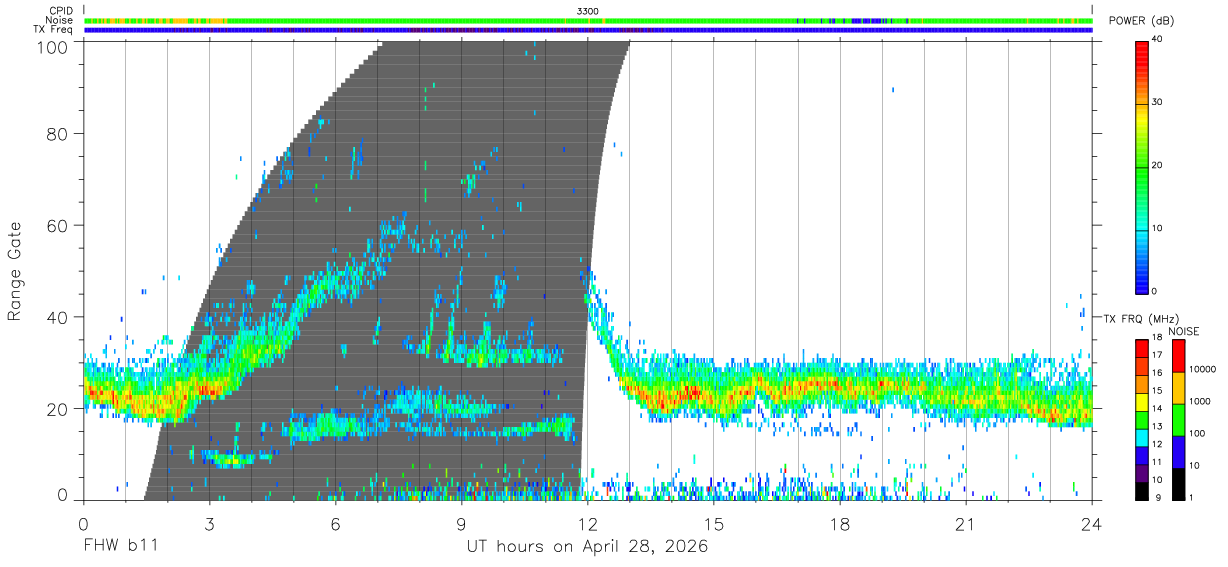The width and height of the screenshot is (1228, 567).
Task: Click the 1000 label on NOISE legend
Action: [1198, 401]
